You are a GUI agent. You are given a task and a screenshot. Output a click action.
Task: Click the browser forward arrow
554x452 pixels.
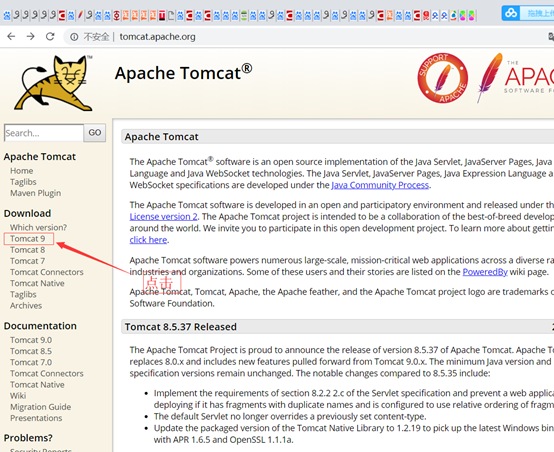tap(31, 36)
